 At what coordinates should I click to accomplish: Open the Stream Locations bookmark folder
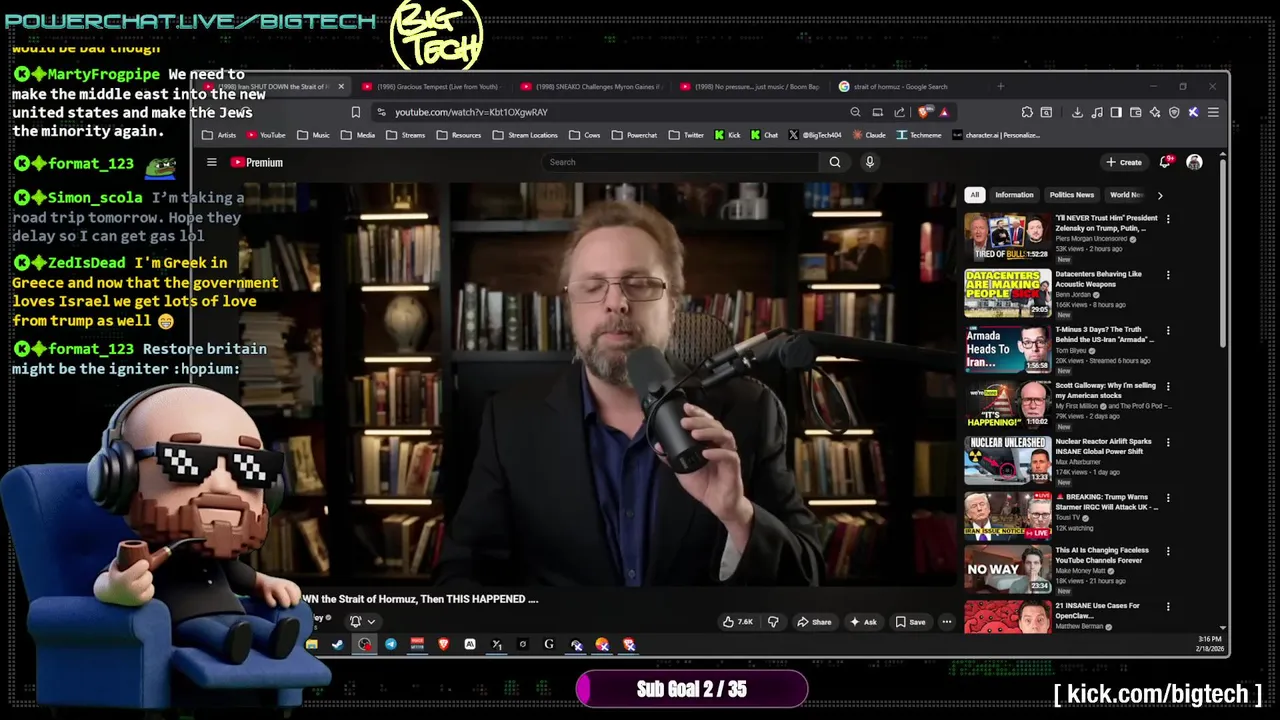pos(525,135)
